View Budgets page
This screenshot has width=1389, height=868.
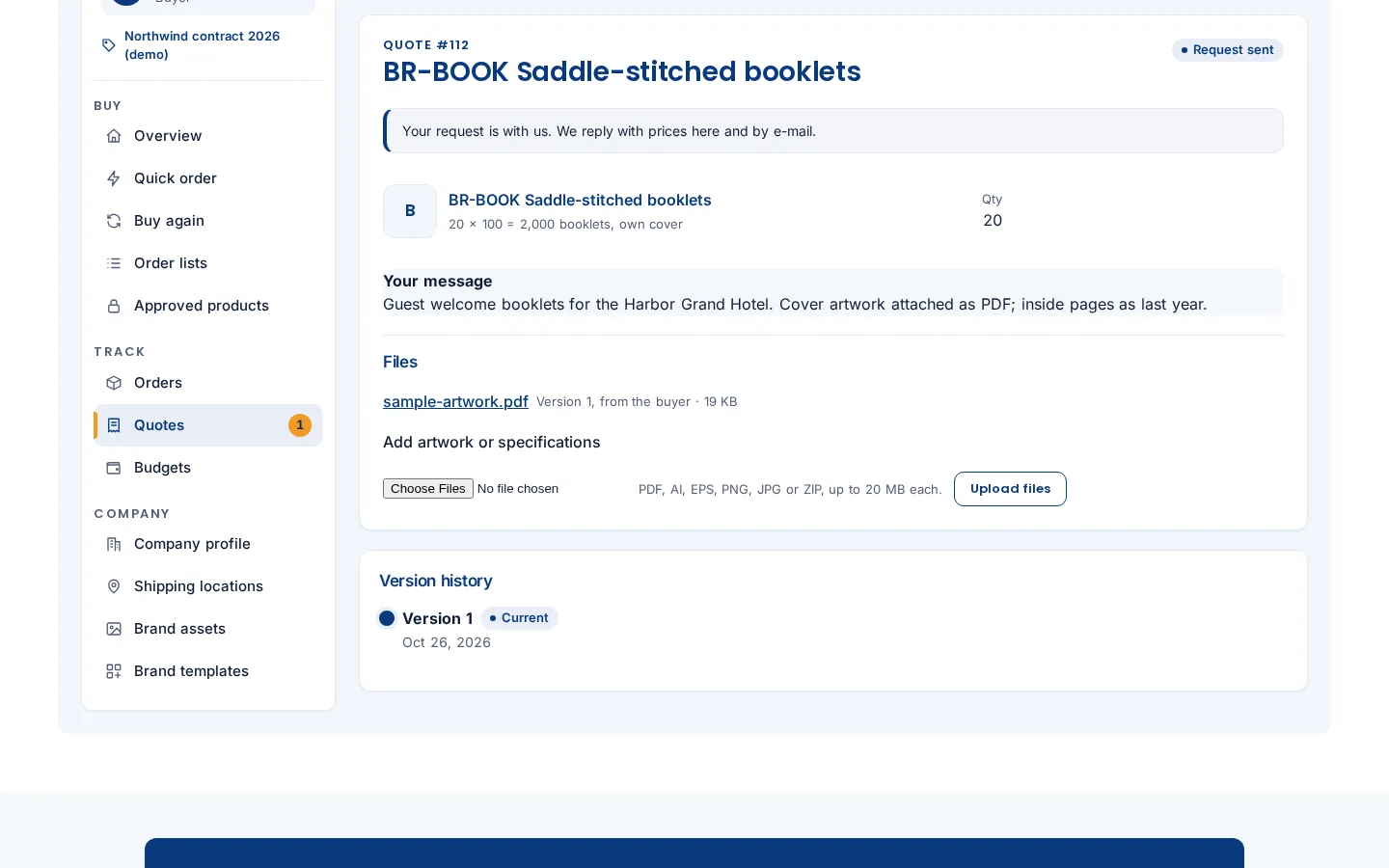tap(208, 468)
